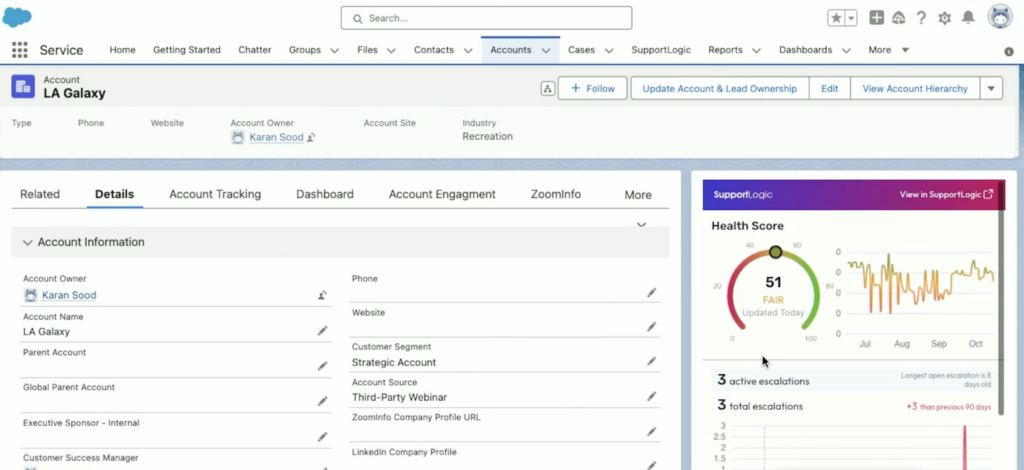
Task: Open the Chatter nav tab
Action: point(255,50)
